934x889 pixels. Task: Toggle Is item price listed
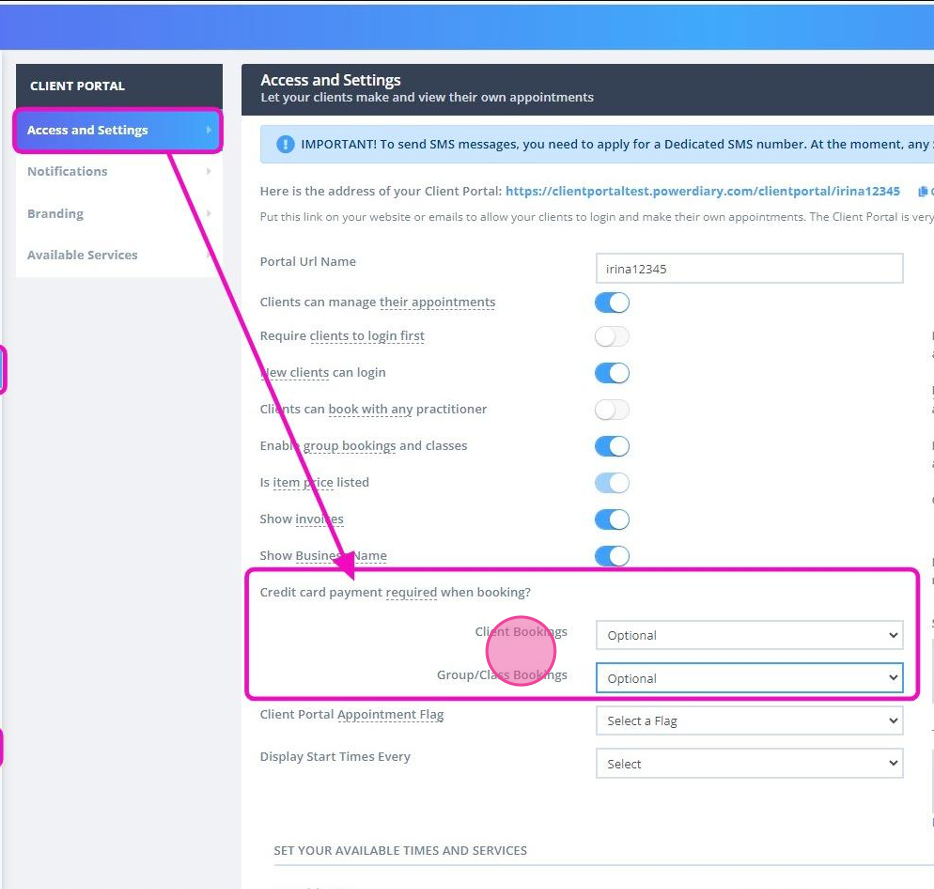tap(612, 482)
